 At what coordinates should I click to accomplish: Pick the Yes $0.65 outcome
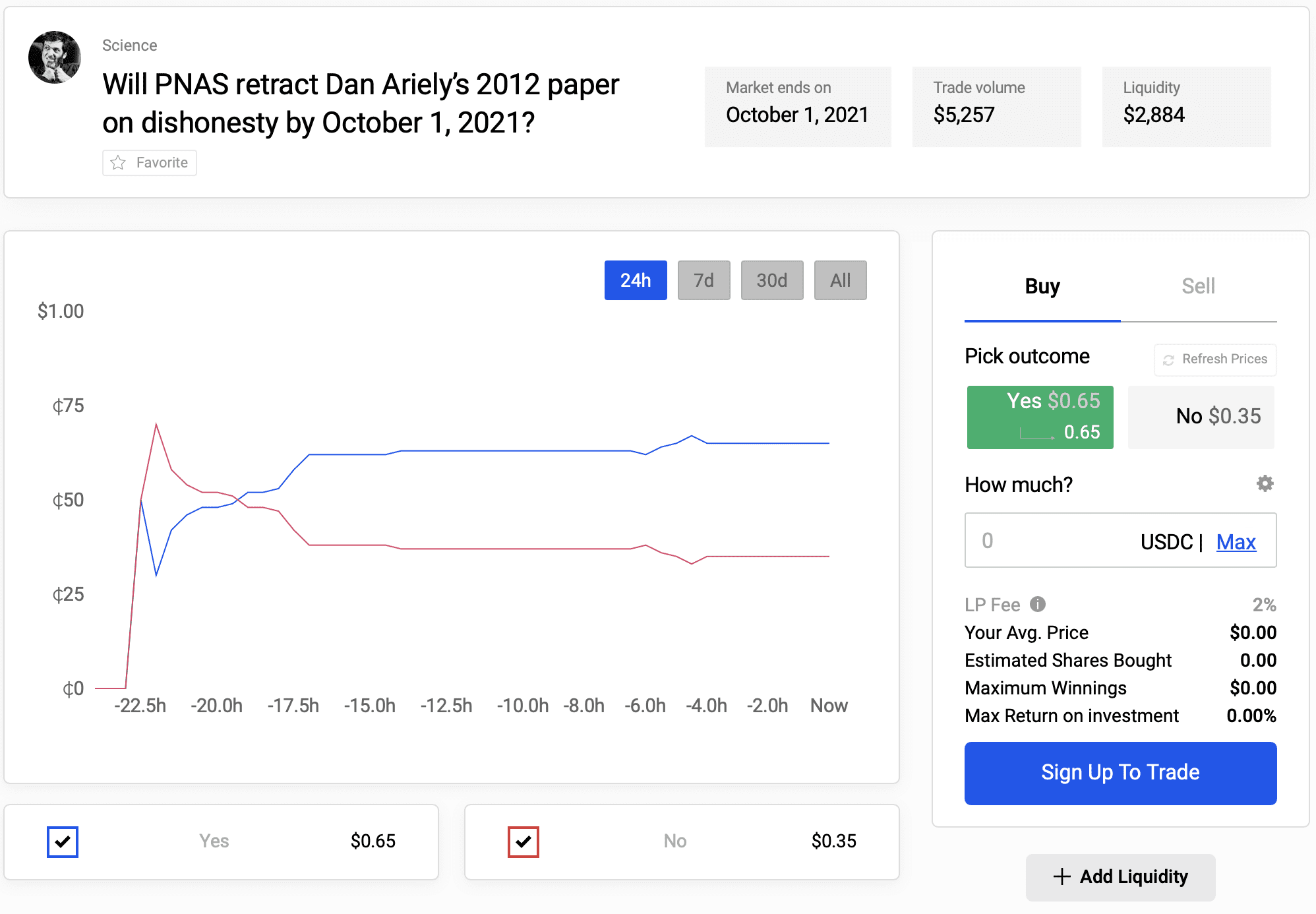point(1040,417)
